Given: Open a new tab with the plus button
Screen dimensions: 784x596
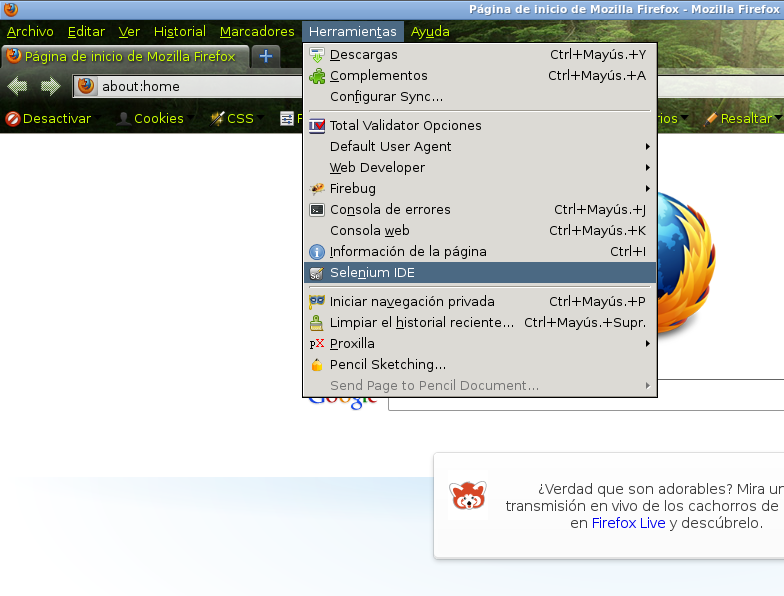Looking at the screenshot, I should [266, 56].
